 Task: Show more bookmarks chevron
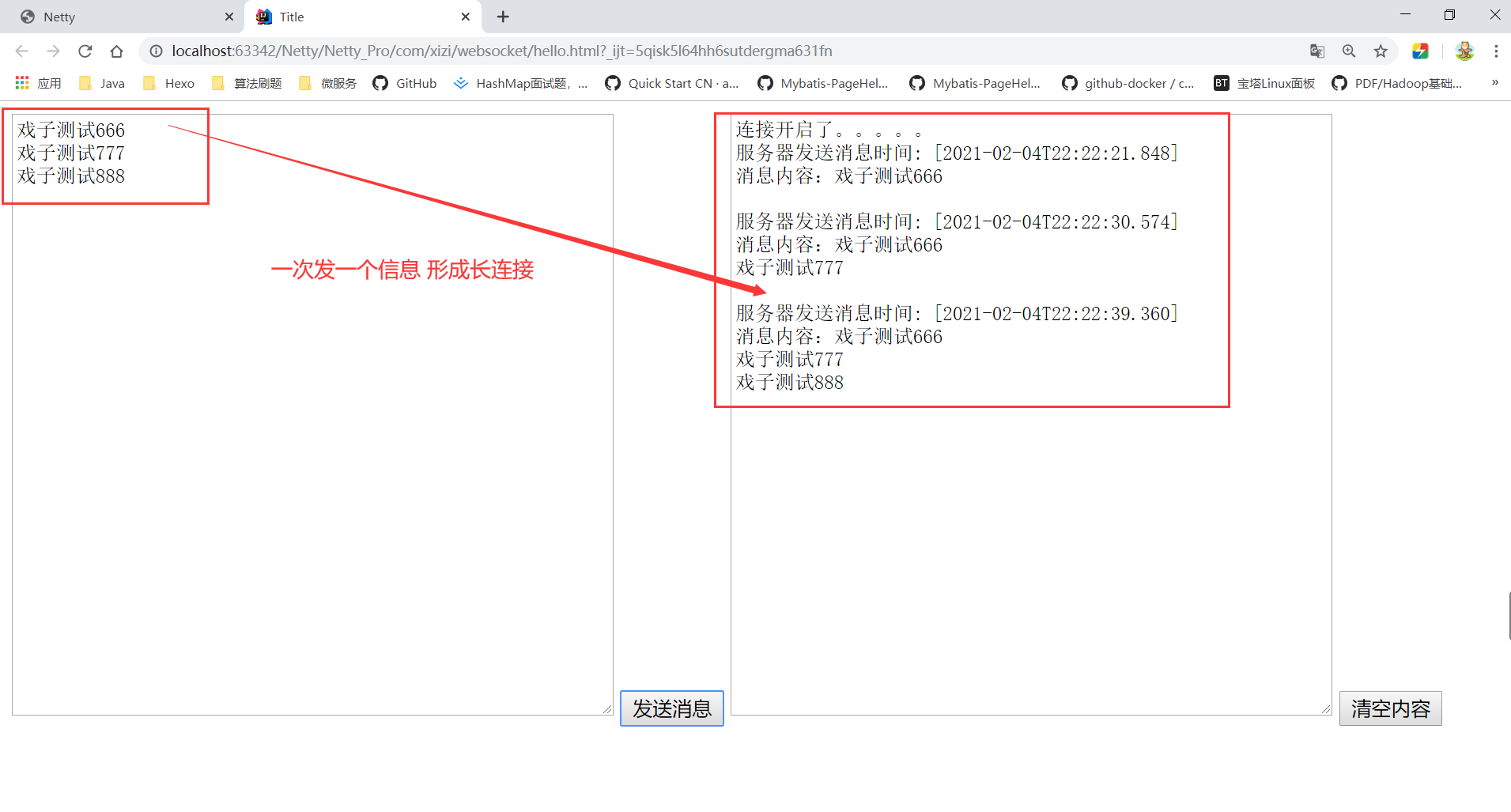pos(1494,83)
